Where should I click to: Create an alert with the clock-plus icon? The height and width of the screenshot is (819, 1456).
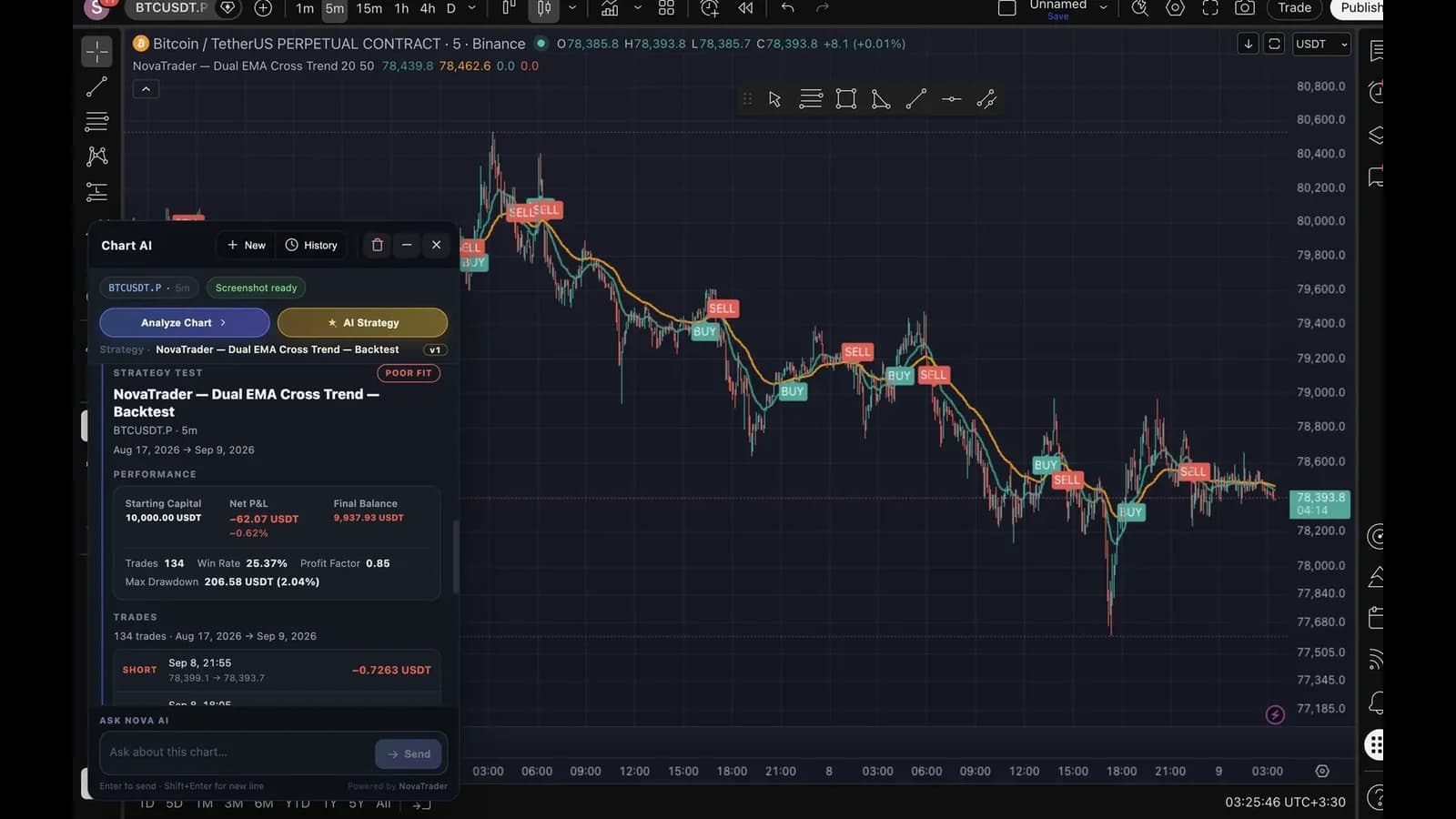710,8
